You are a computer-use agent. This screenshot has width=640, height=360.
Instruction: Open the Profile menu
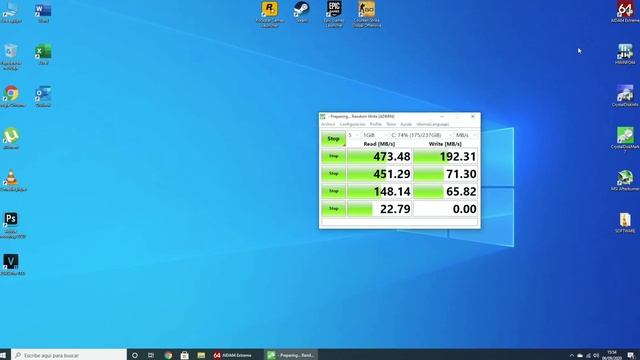pyautogui.click(x=376, y=124)
